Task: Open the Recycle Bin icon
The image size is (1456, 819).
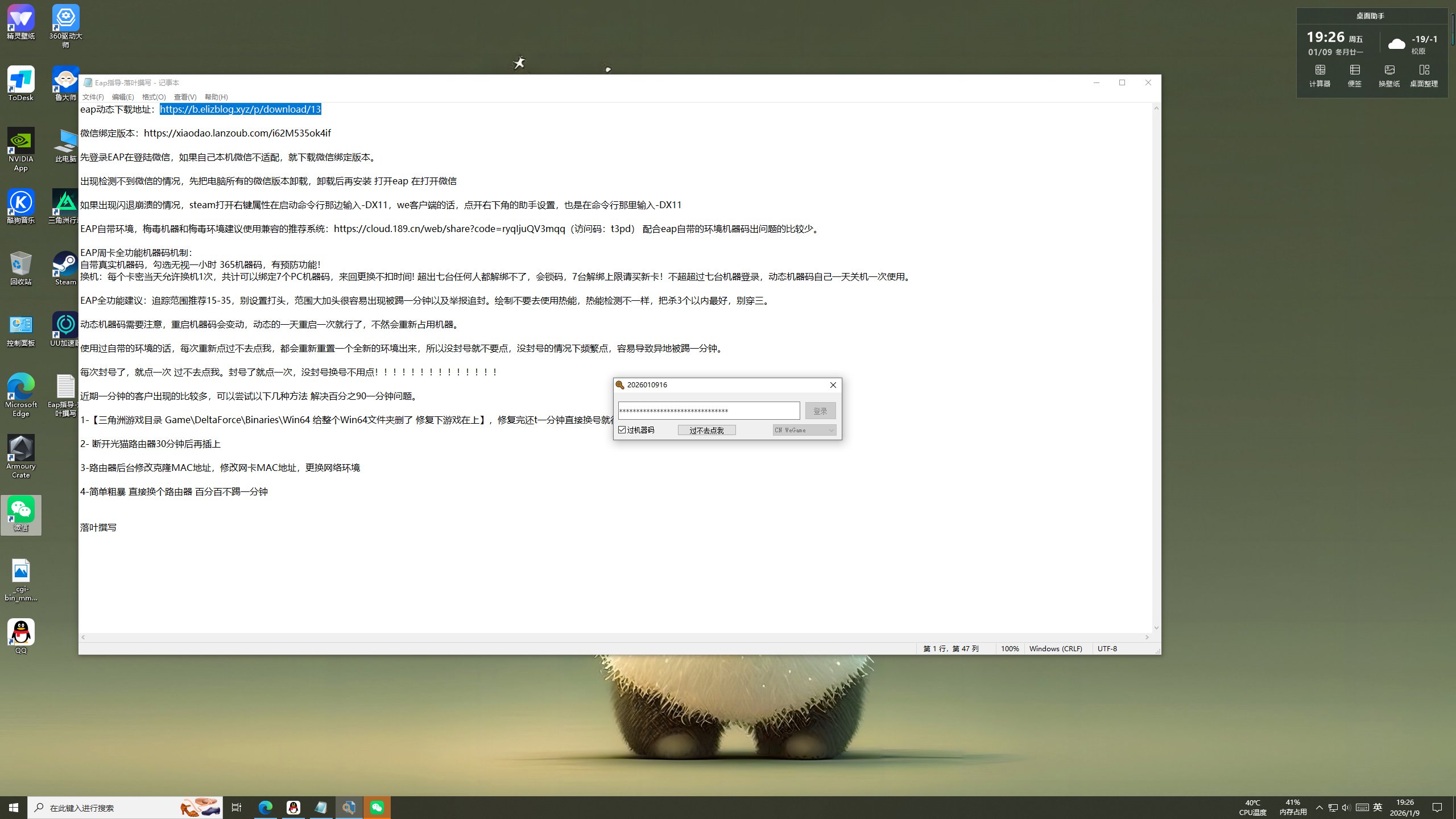Action: tap(21, 264)
